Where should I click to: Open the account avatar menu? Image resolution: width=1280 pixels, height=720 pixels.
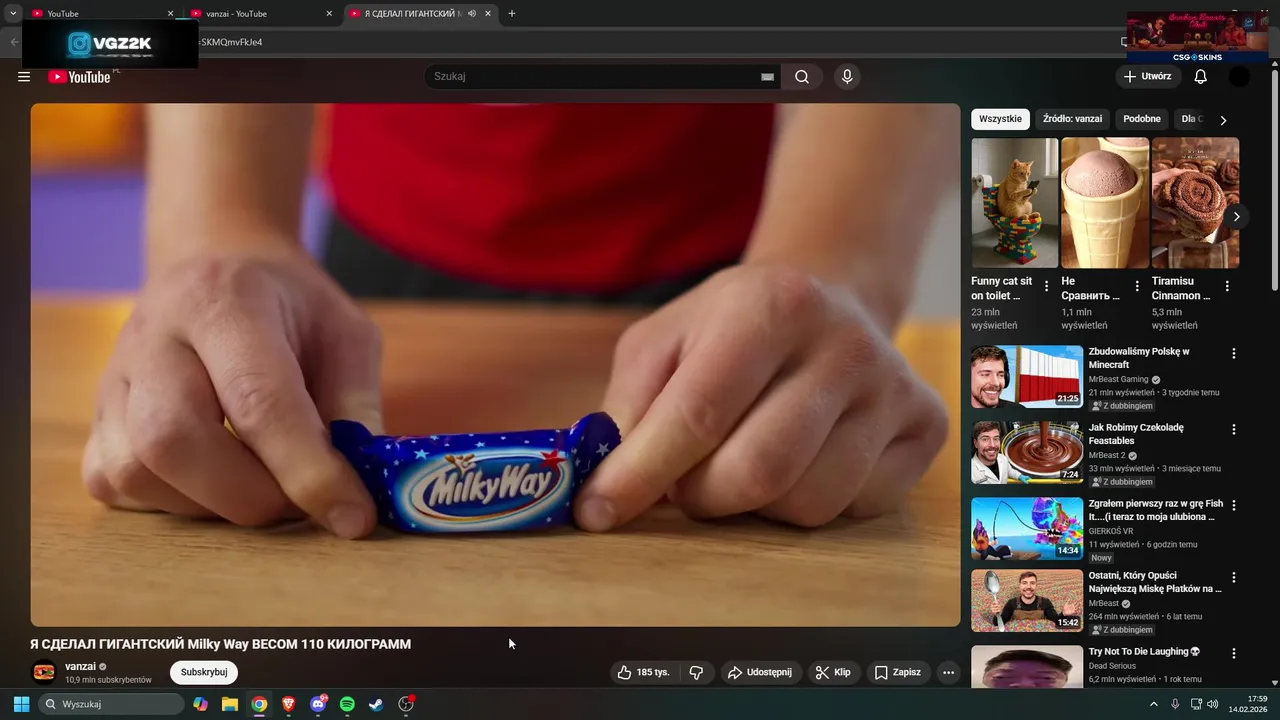click(1239, 77)
